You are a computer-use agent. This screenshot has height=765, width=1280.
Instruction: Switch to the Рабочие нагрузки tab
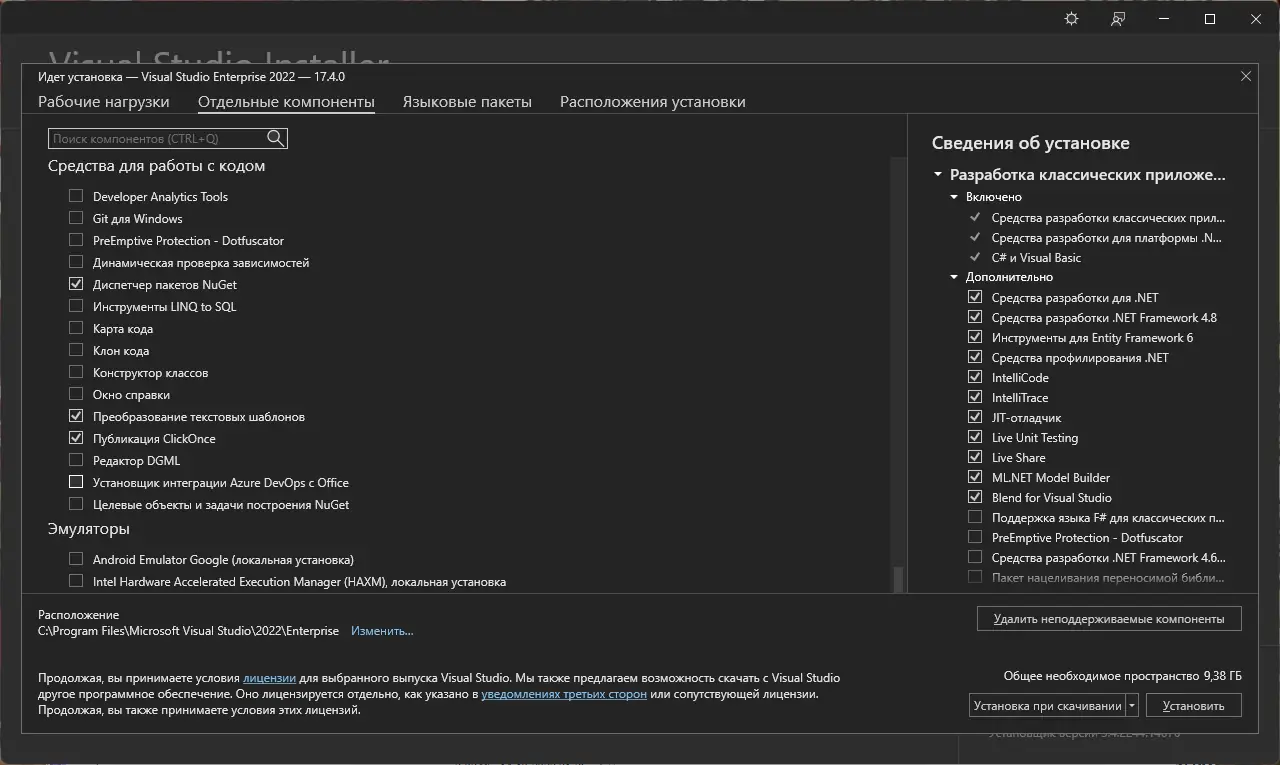pyautogui.click(x=104, y=102)
